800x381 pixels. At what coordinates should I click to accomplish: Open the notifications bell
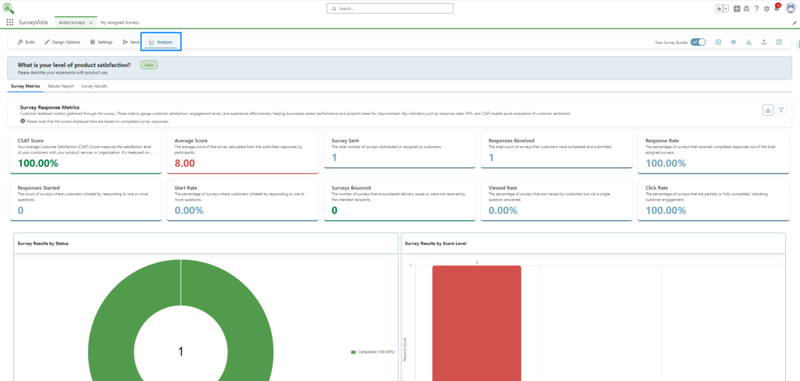tap(777, 8)
